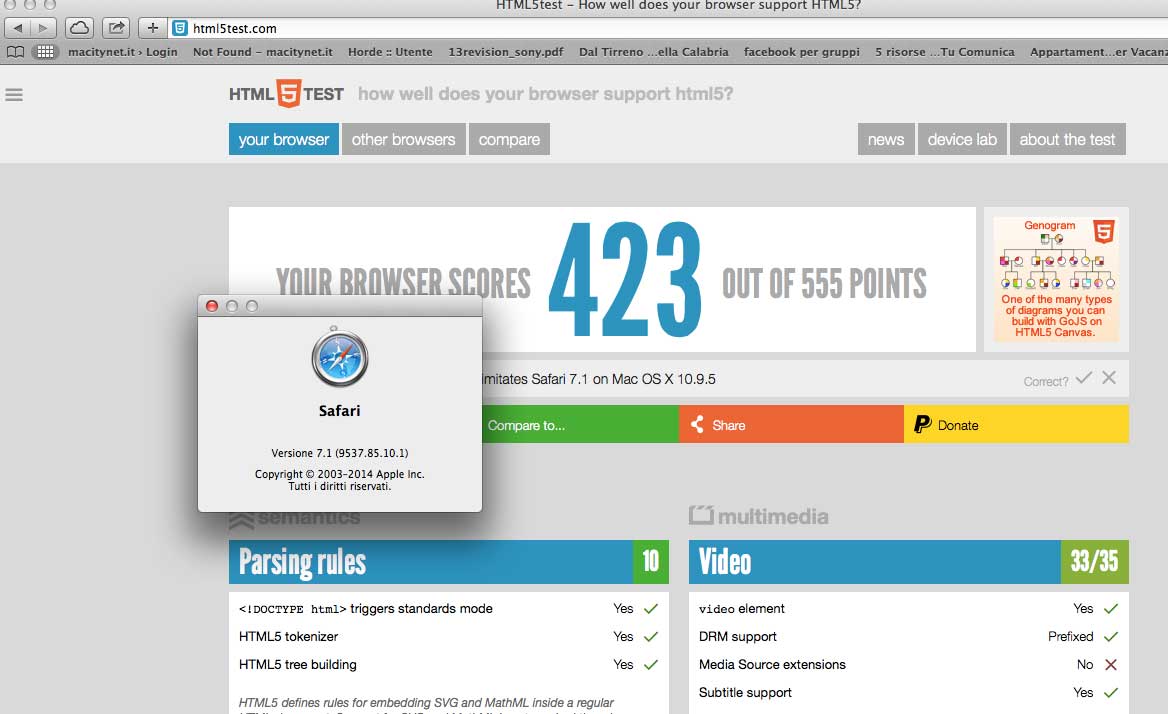
Task: Click the checkmark beside Subtitle support
Action: pos(1111,692)
